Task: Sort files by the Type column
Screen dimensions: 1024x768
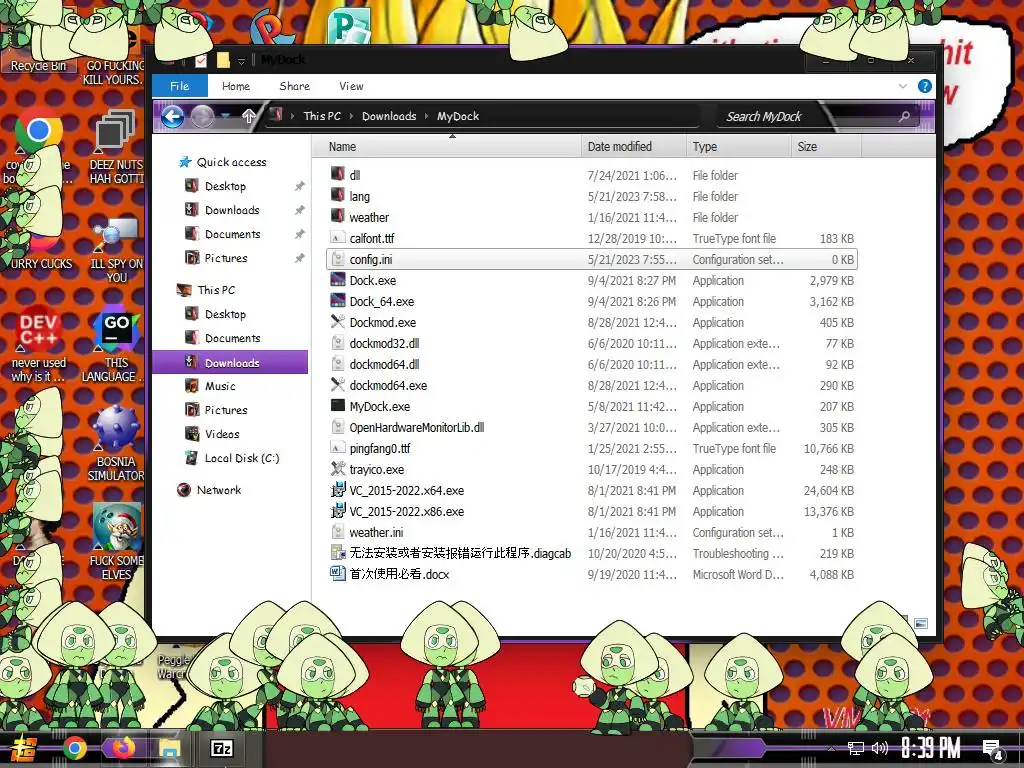Action: click(738, 147)
